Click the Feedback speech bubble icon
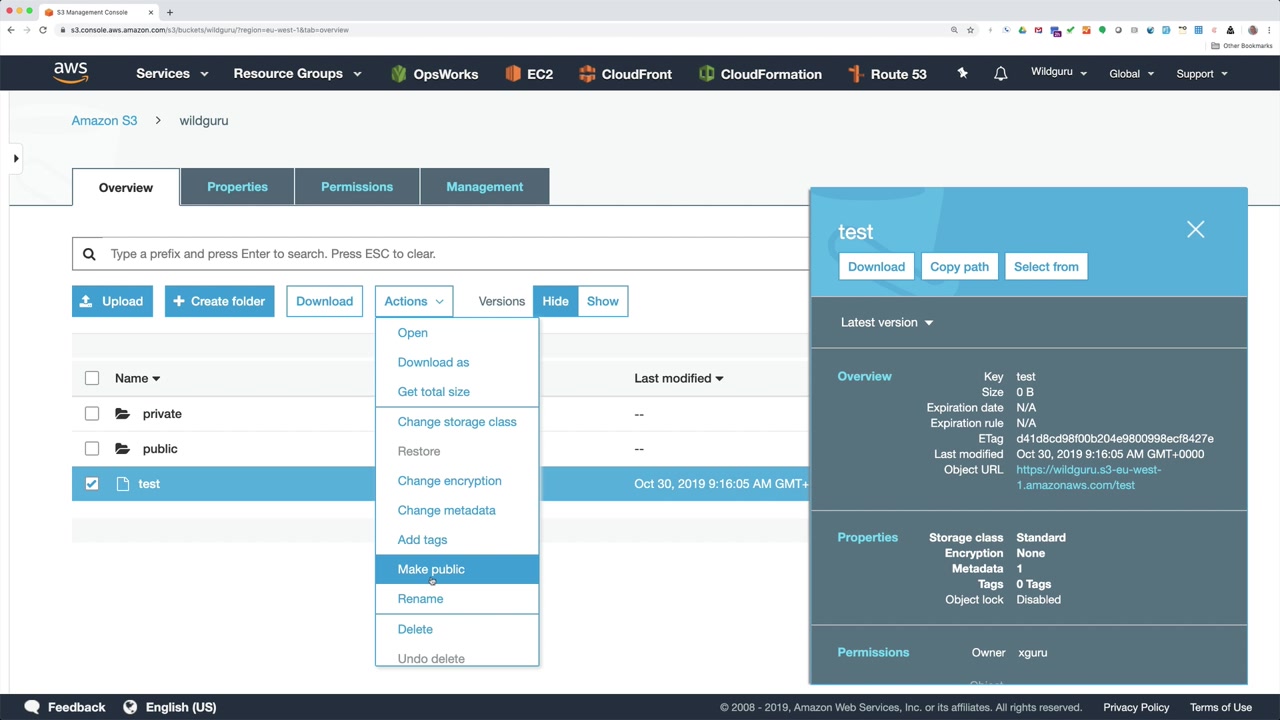1280x720 pixels. click(32, 707)
